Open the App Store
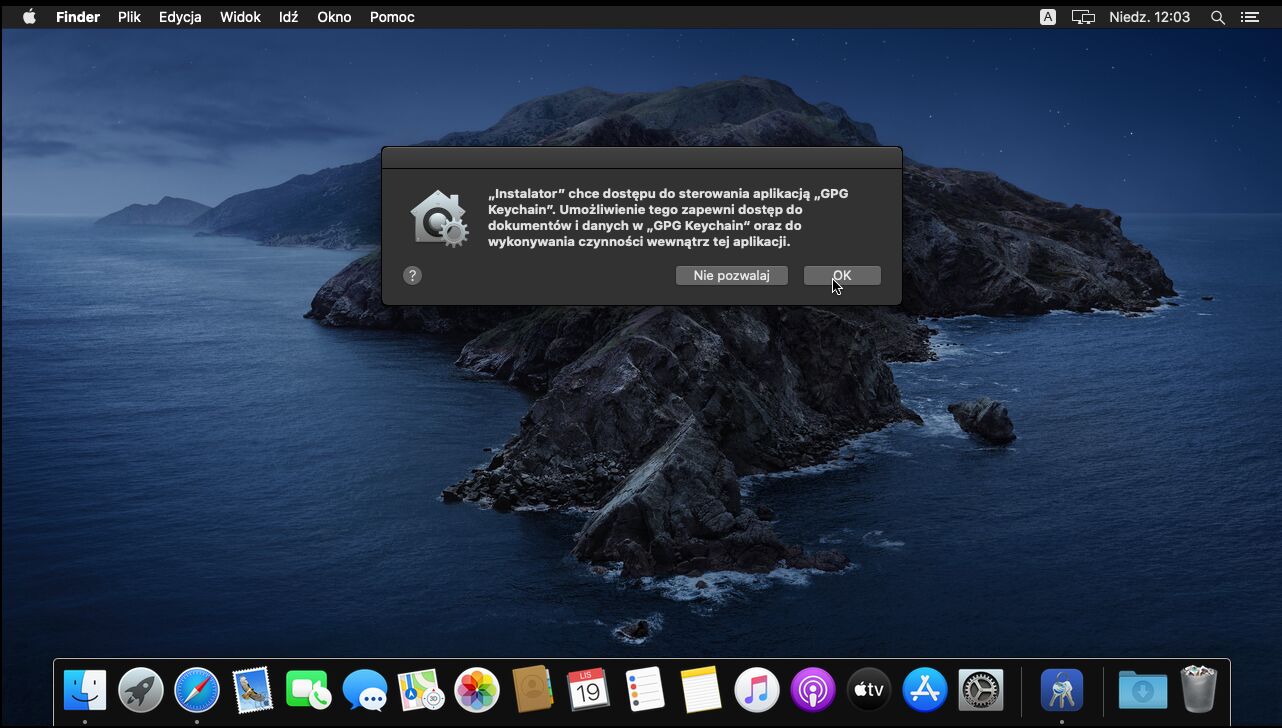This screenshot has height=728, width=1282. [924, 689]
